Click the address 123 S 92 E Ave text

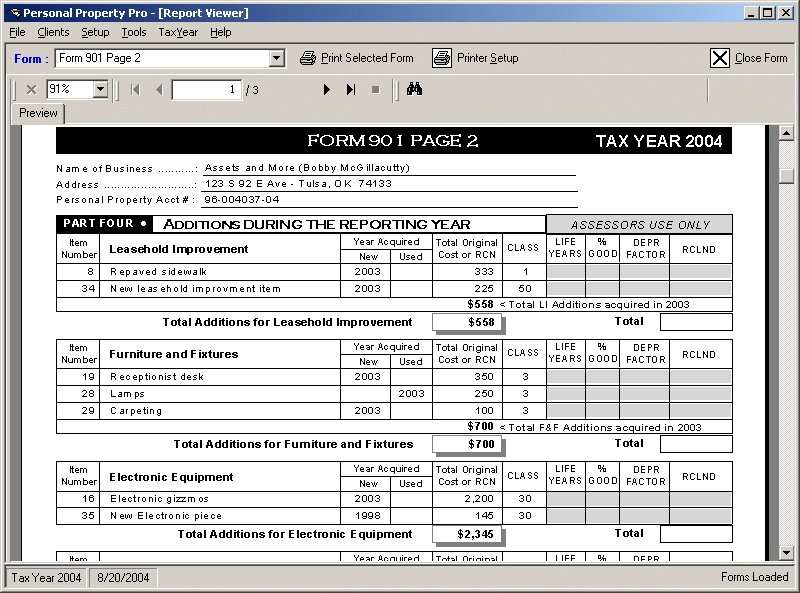298,184
